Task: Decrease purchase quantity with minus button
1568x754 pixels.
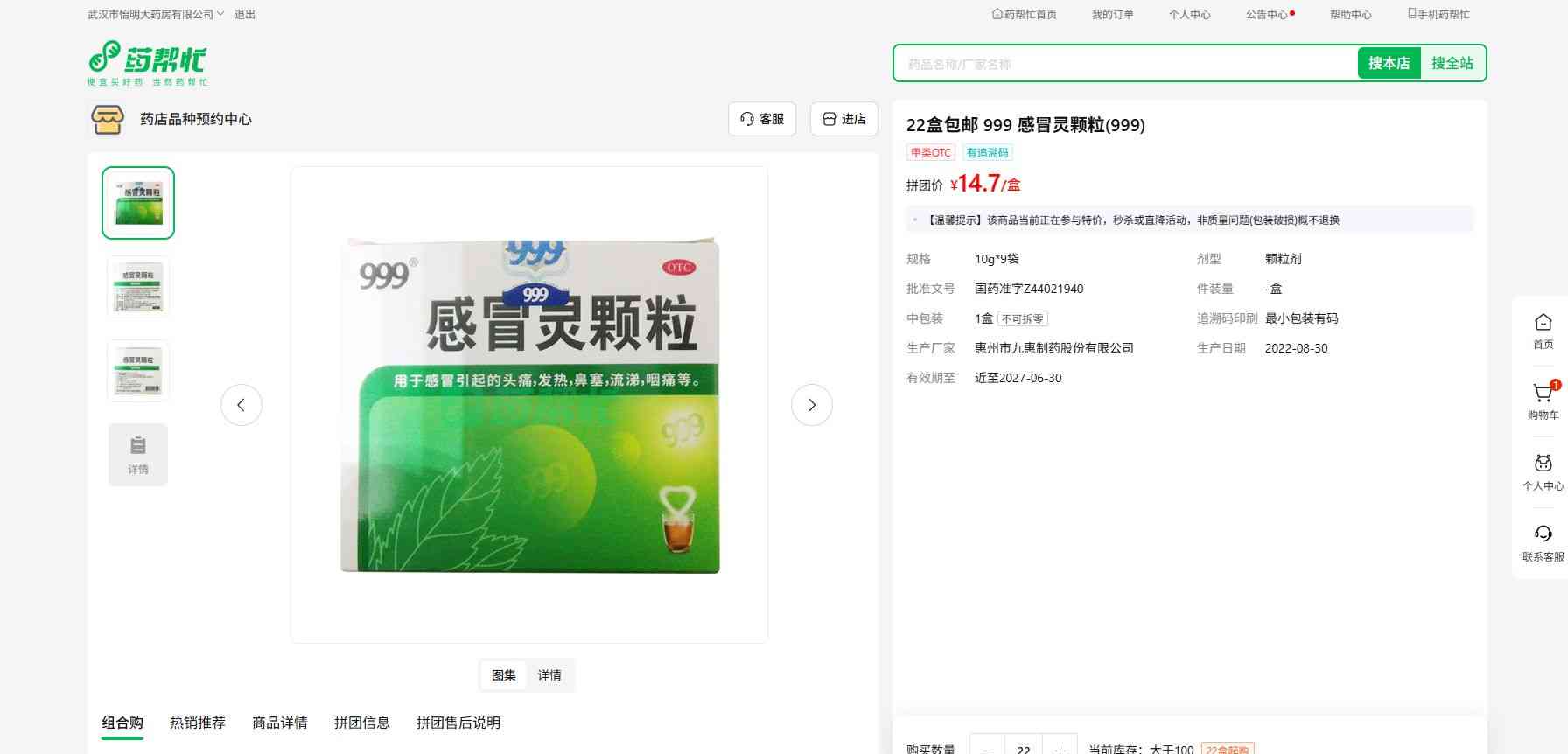Action: (x=987, y=748)
